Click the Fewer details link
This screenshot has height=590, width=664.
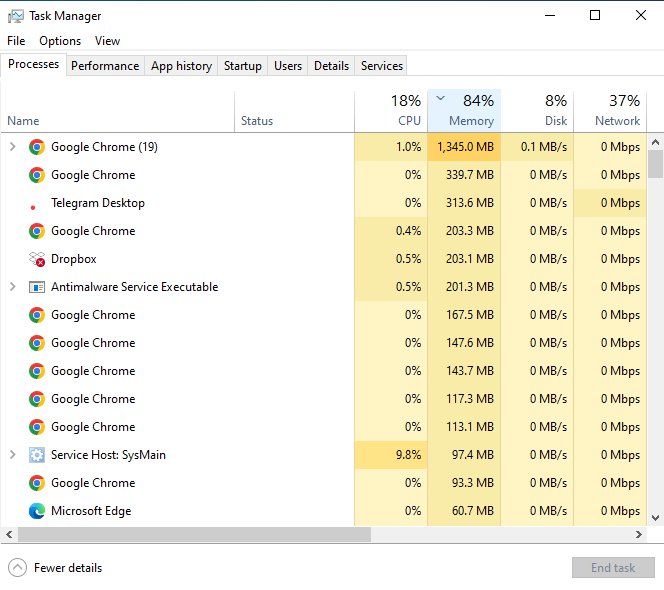[x=68, y=568]
